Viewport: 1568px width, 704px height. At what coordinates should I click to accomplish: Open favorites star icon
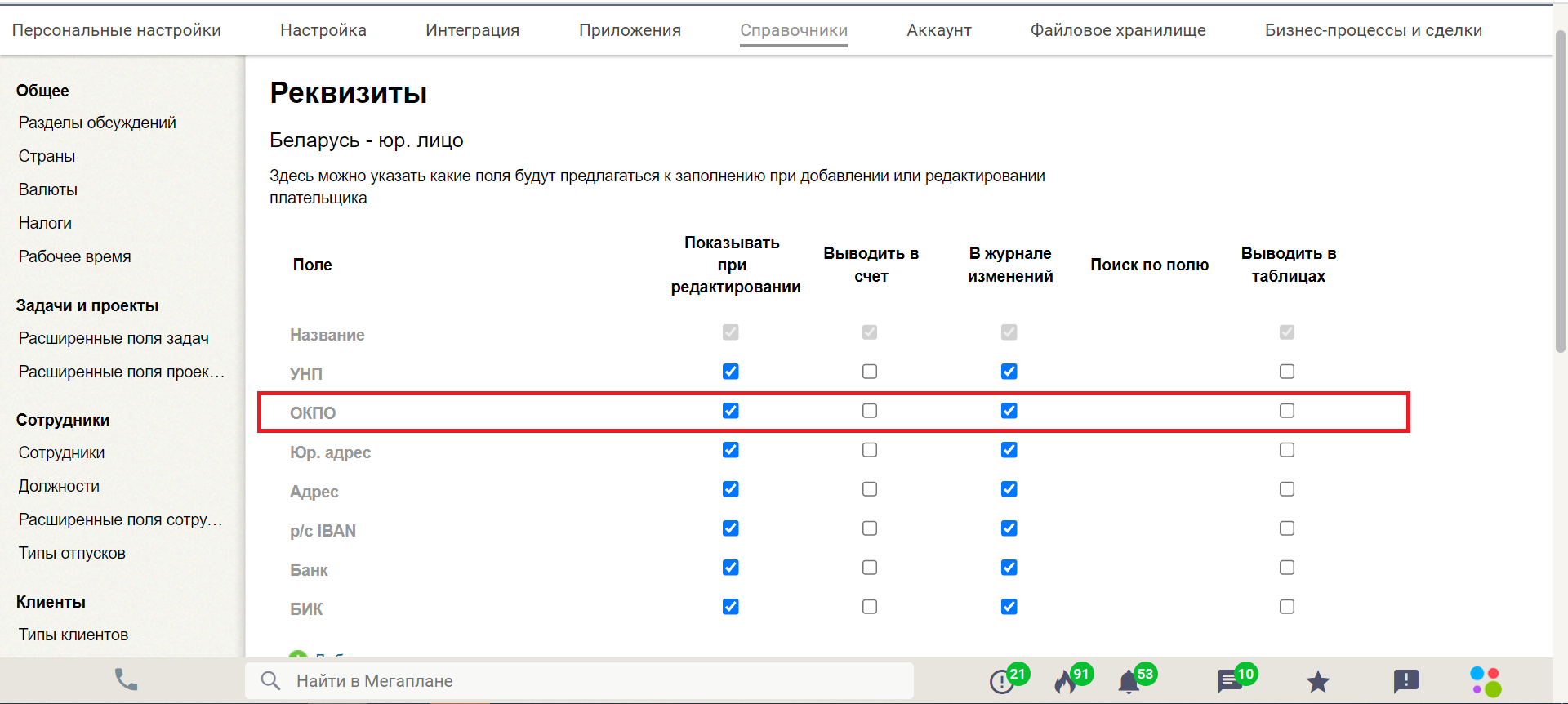tap(1318, 681)
